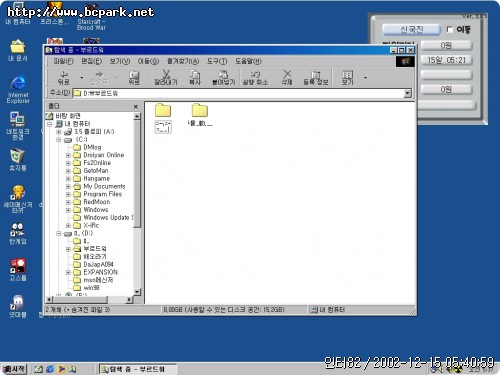Open the 도구(T) menu

pyautogui.click(x=217, y=61)
